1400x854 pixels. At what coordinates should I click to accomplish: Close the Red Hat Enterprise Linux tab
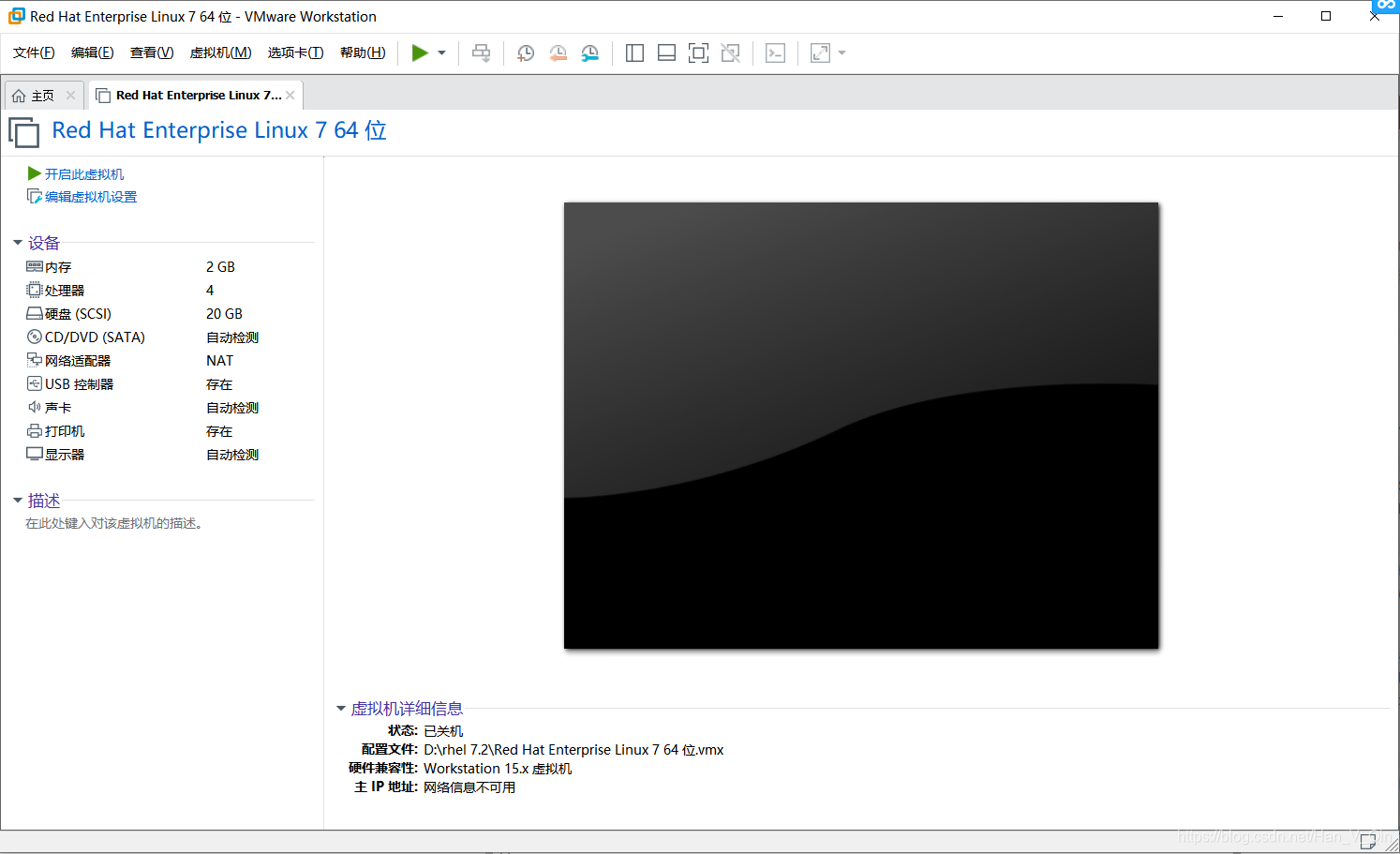290,96
